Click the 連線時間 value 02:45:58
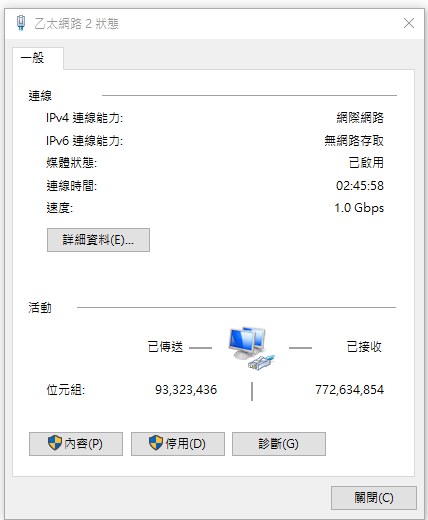Image resolution: width=428 pixels, height=520 pixels. pos(360,186)
